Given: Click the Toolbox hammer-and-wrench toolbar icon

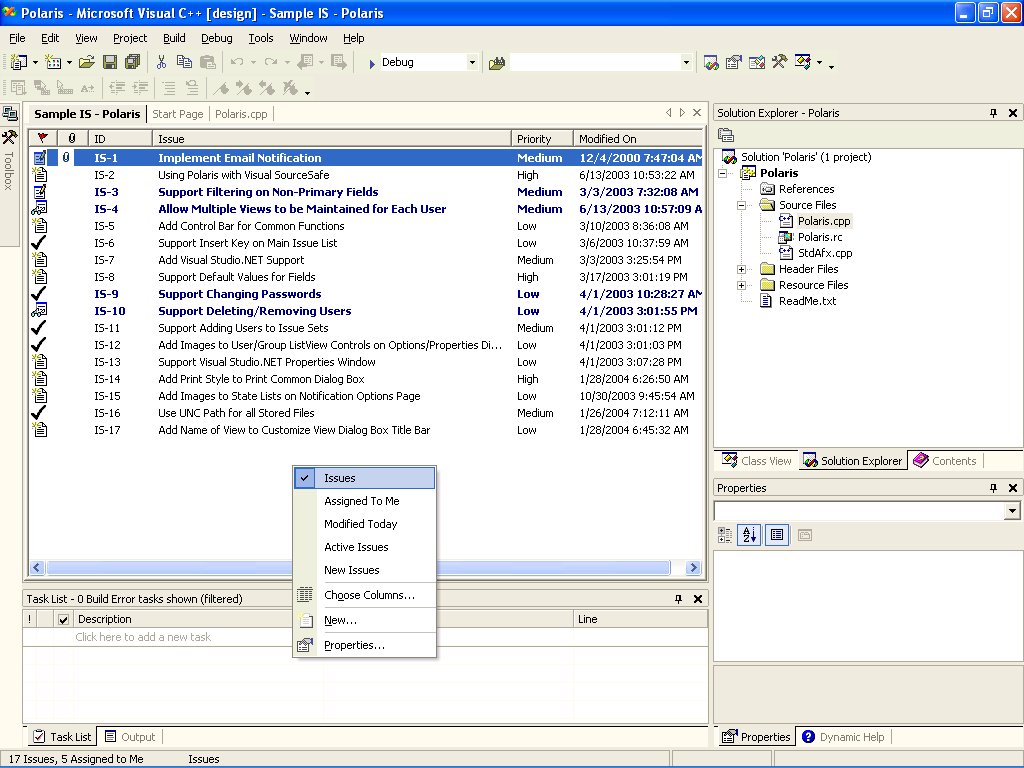Looking at the screenshot, I should 779,63.
